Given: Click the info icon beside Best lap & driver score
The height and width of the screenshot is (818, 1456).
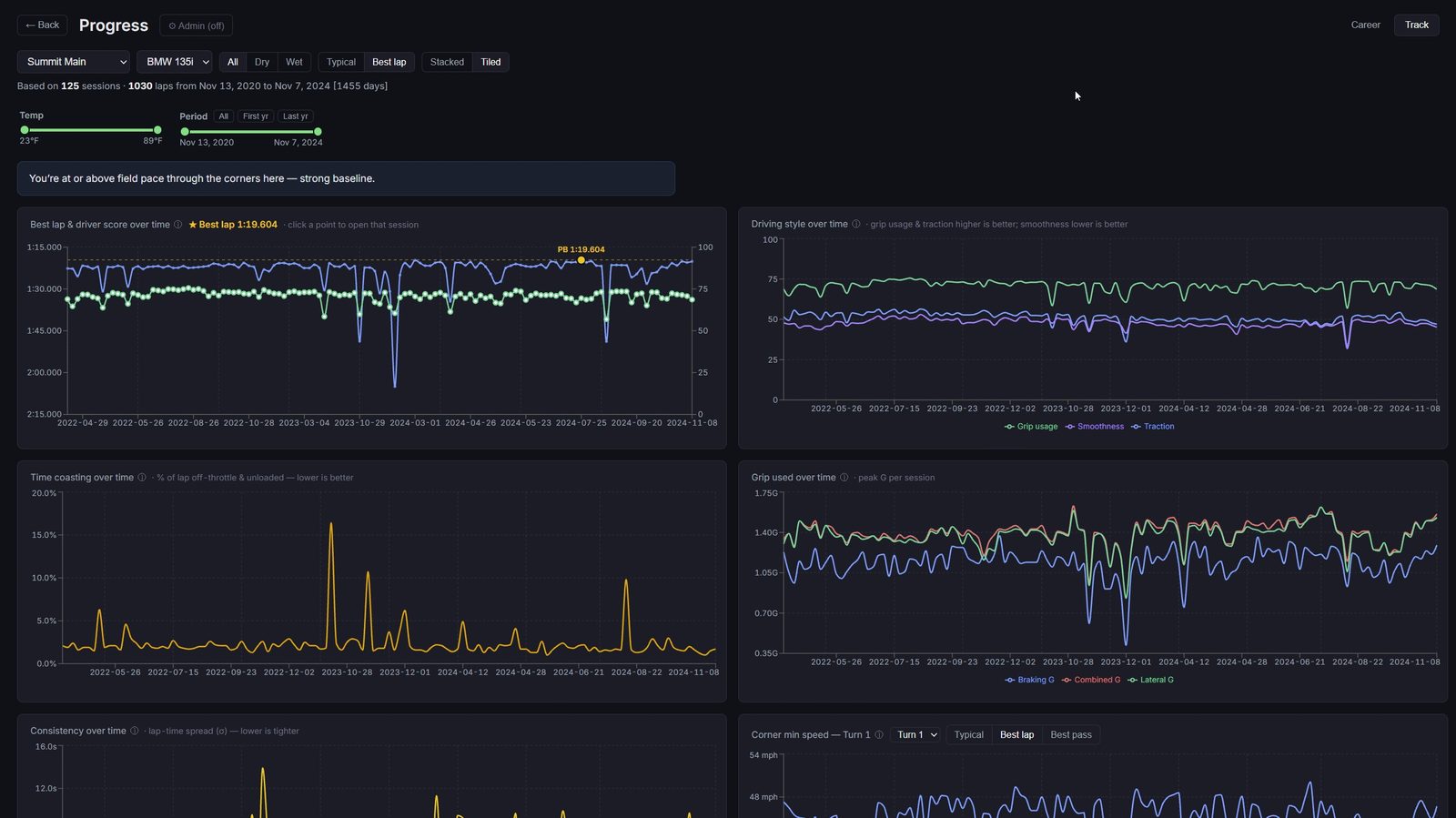Looking at the screenshot, I should (x=178, y=225).
